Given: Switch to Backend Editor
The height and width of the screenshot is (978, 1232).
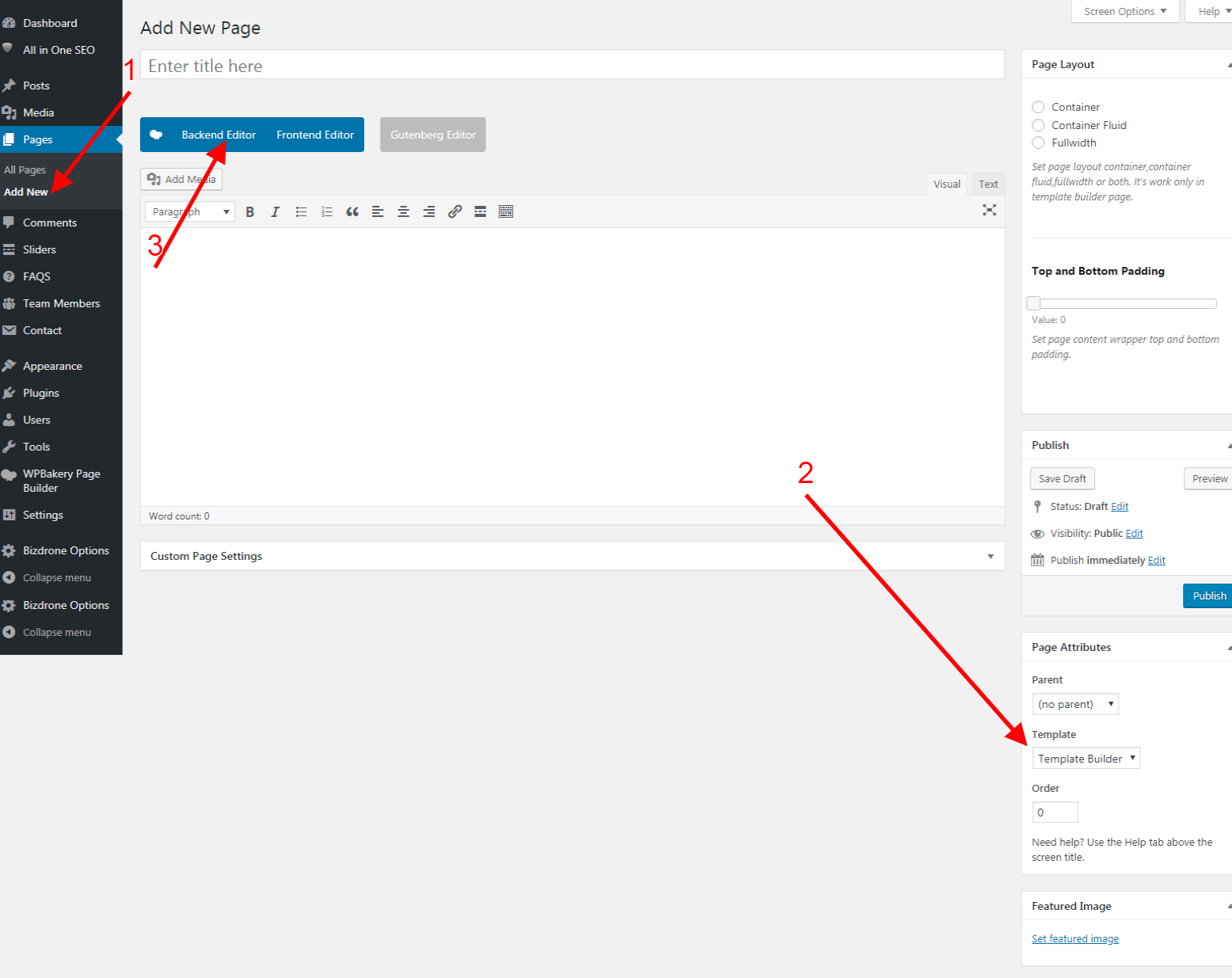Looking at the screenshot, I should point(219,135).
